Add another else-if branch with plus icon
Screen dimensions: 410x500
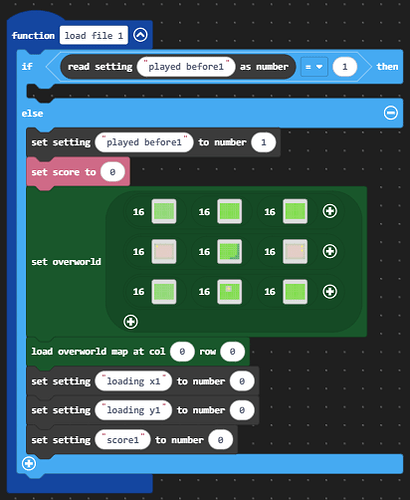tap(29, 463)
